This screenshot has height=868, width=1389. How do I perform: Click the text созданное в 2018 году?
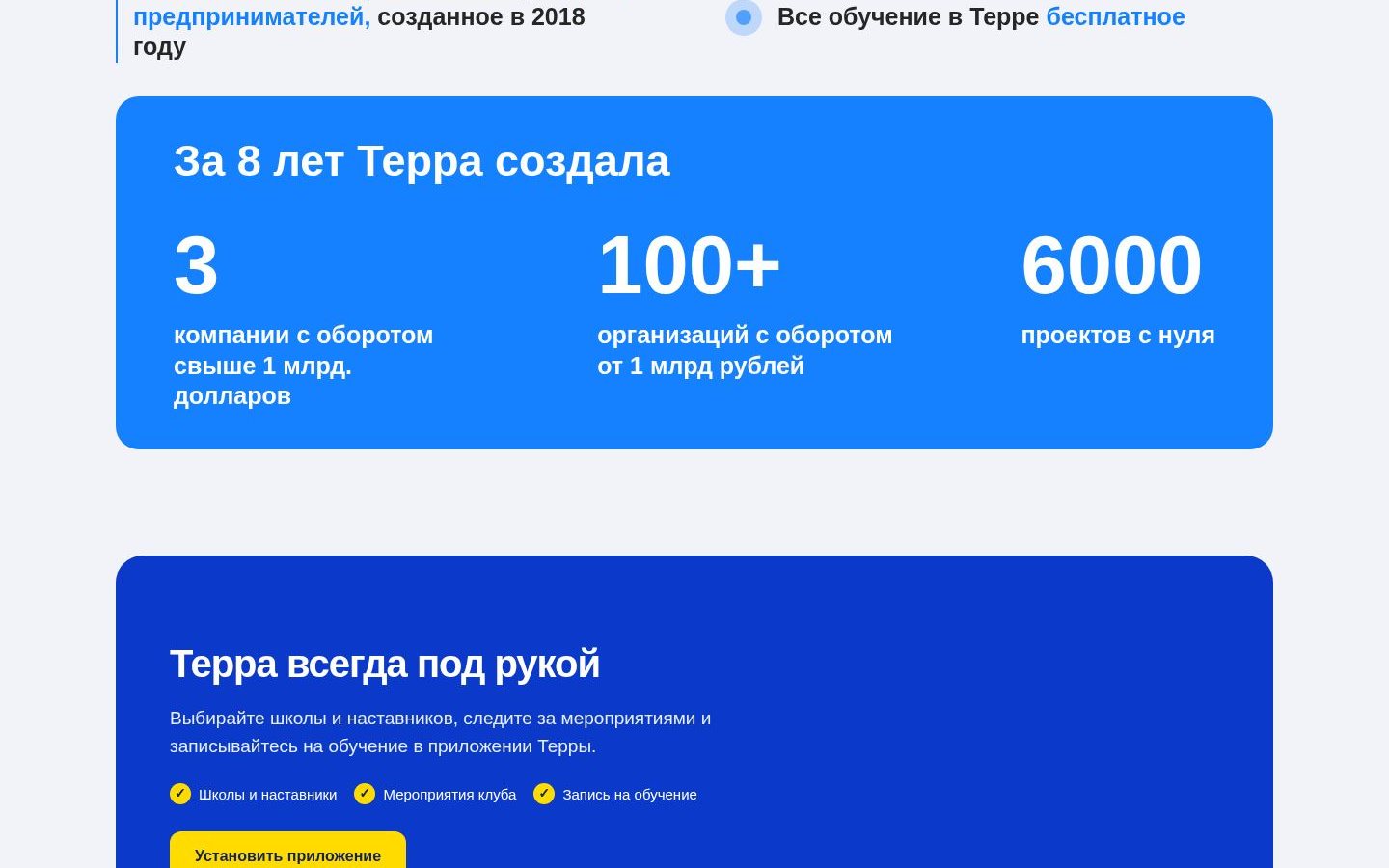coord(359,32)
